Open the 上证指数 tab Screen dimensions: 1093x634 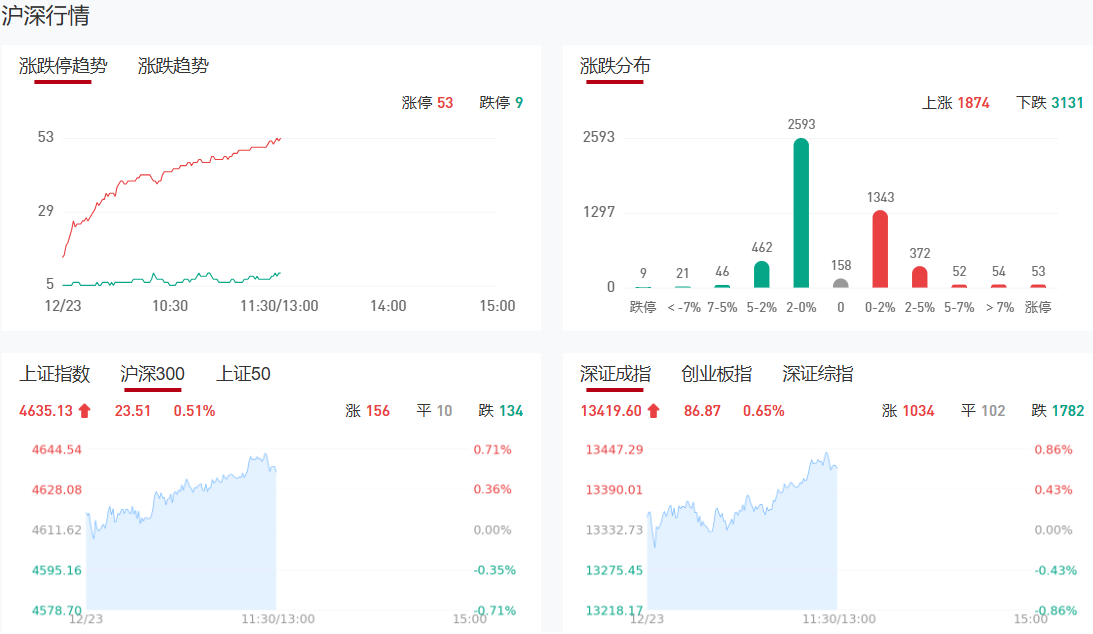[55, 375]
